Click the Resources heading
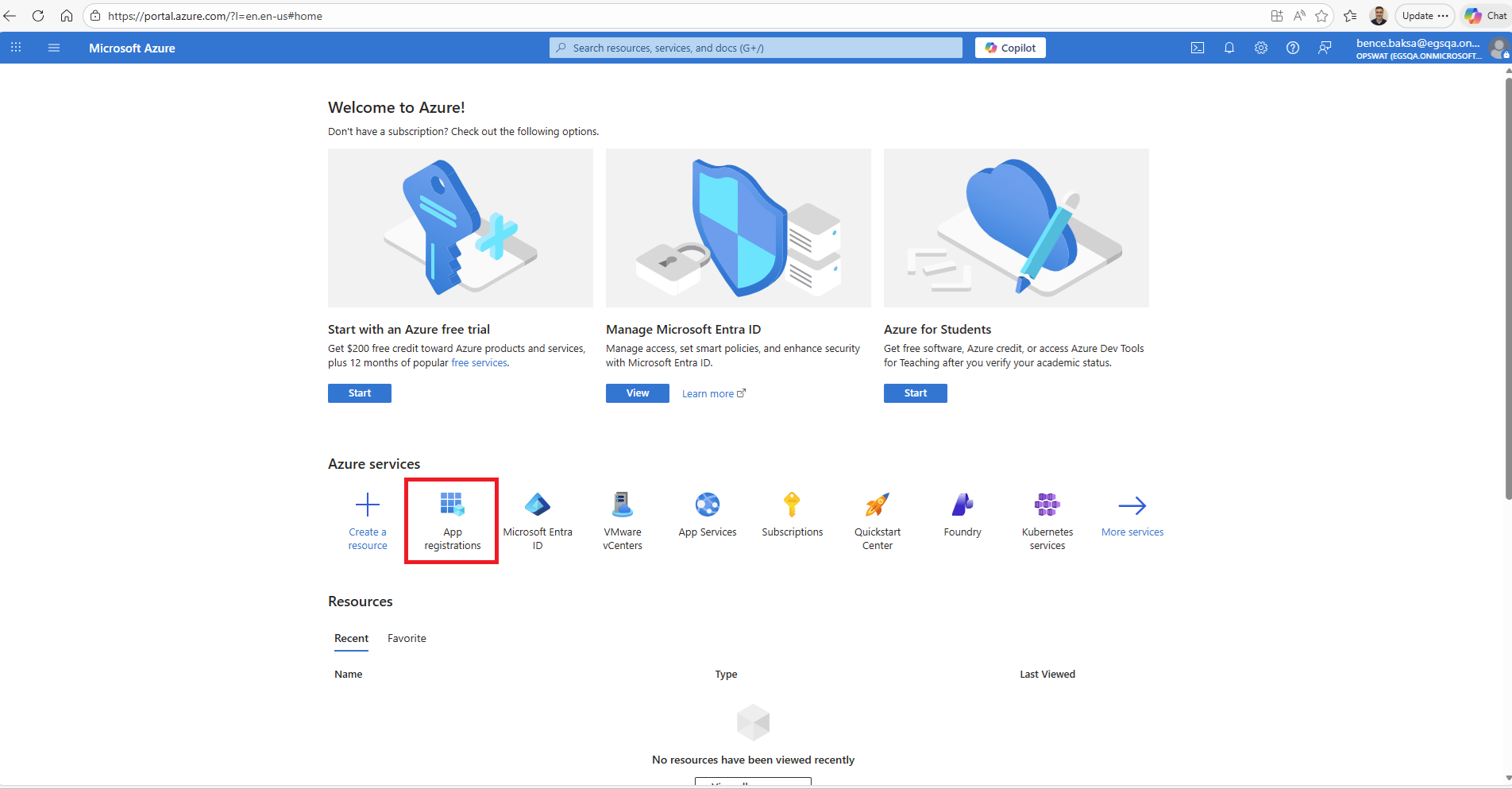This screenshot has height=789, width=1512. point(361,601)
